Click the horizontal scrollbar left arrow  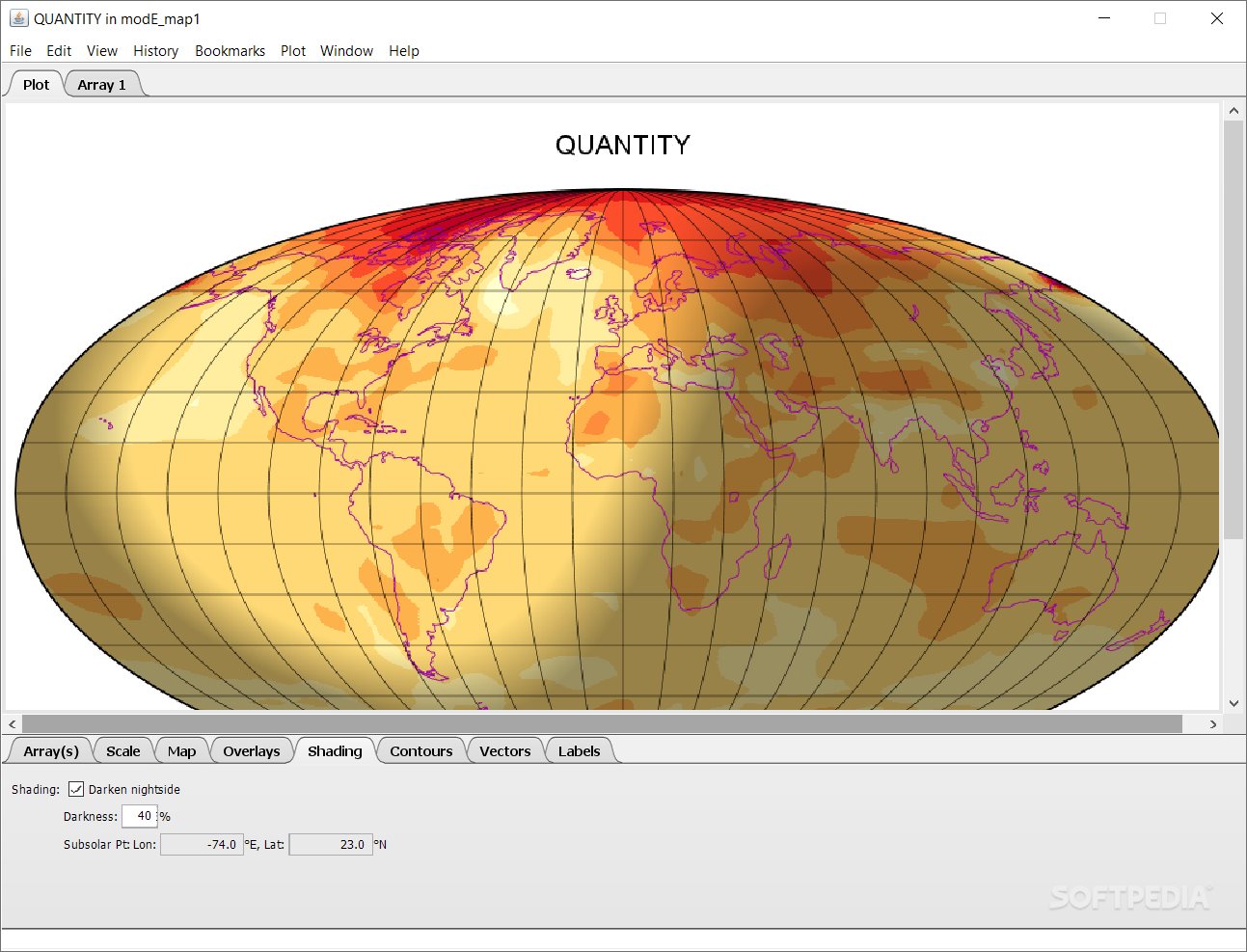(13, 723)
